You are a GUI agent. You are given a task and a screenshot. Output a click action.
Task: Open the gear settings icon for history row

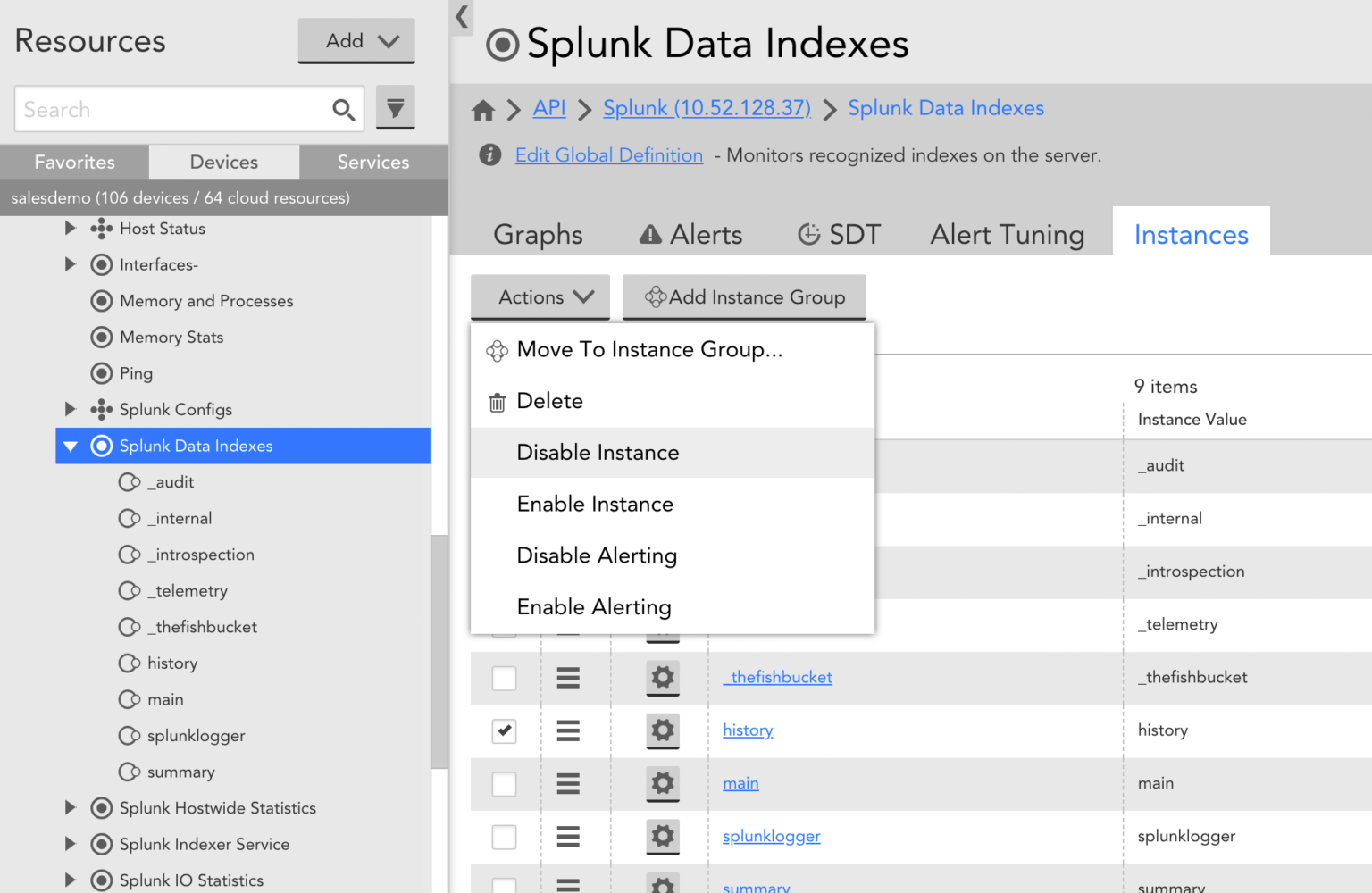pos(662,730)
